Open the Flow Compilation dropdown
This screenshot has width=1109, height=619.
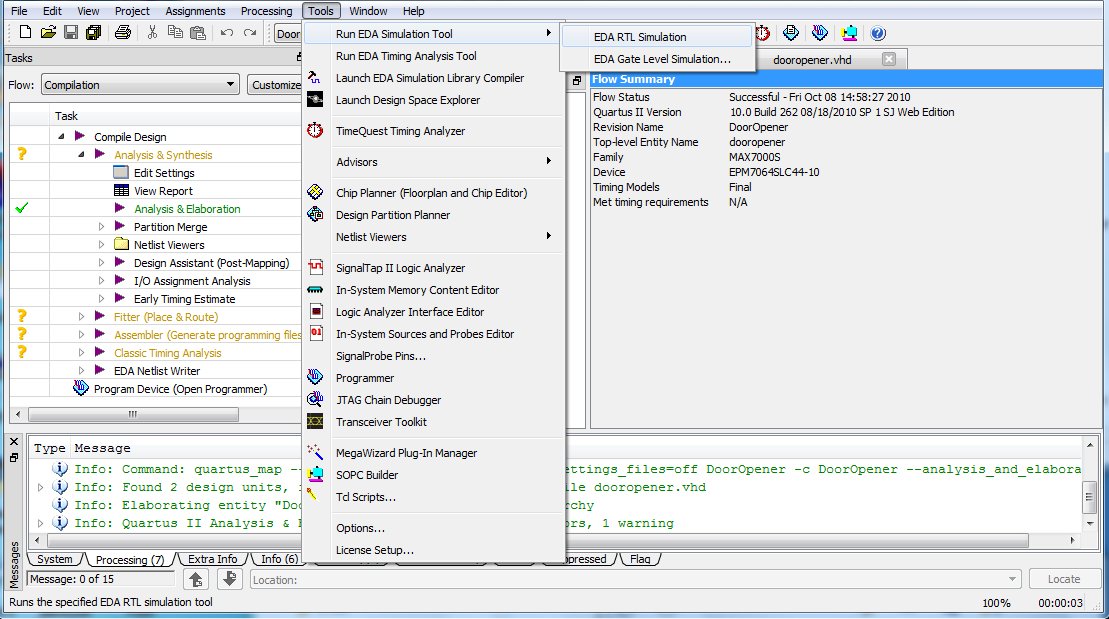coord(230,84)
